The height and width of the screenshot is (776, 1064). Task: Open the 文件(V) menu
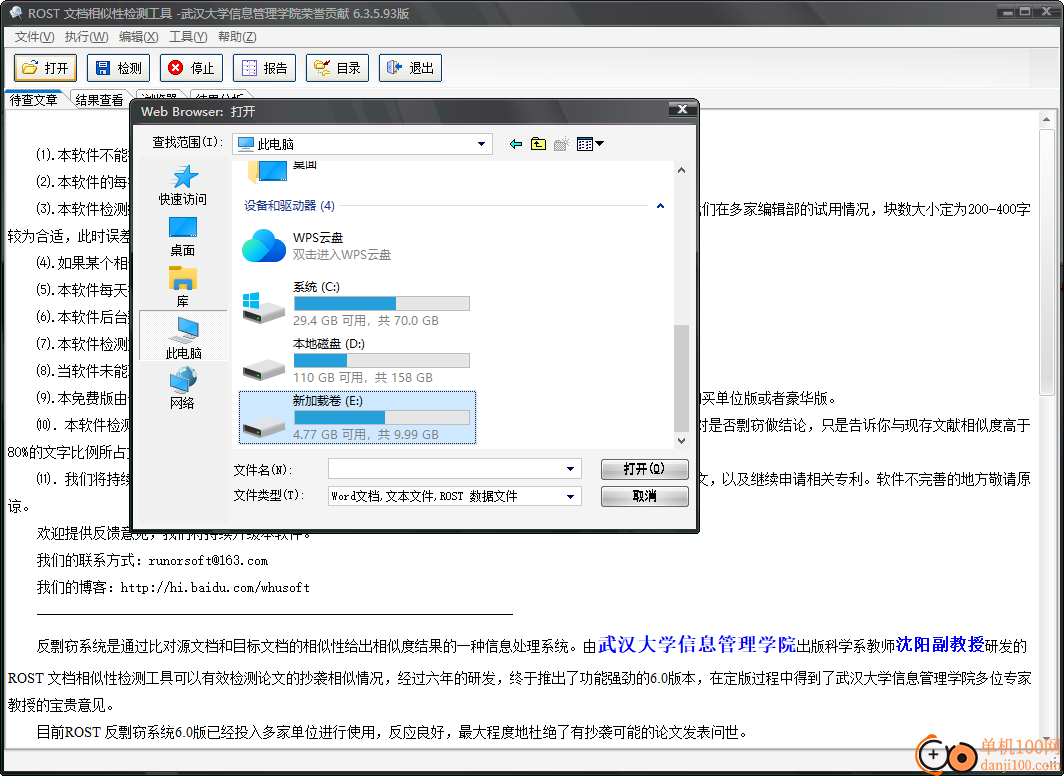[35, 37]
